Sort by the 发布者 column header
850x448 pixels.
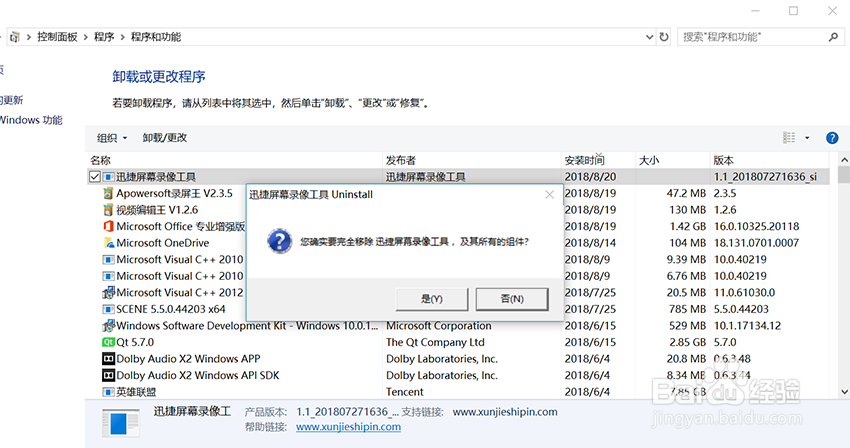pos(401,160)
